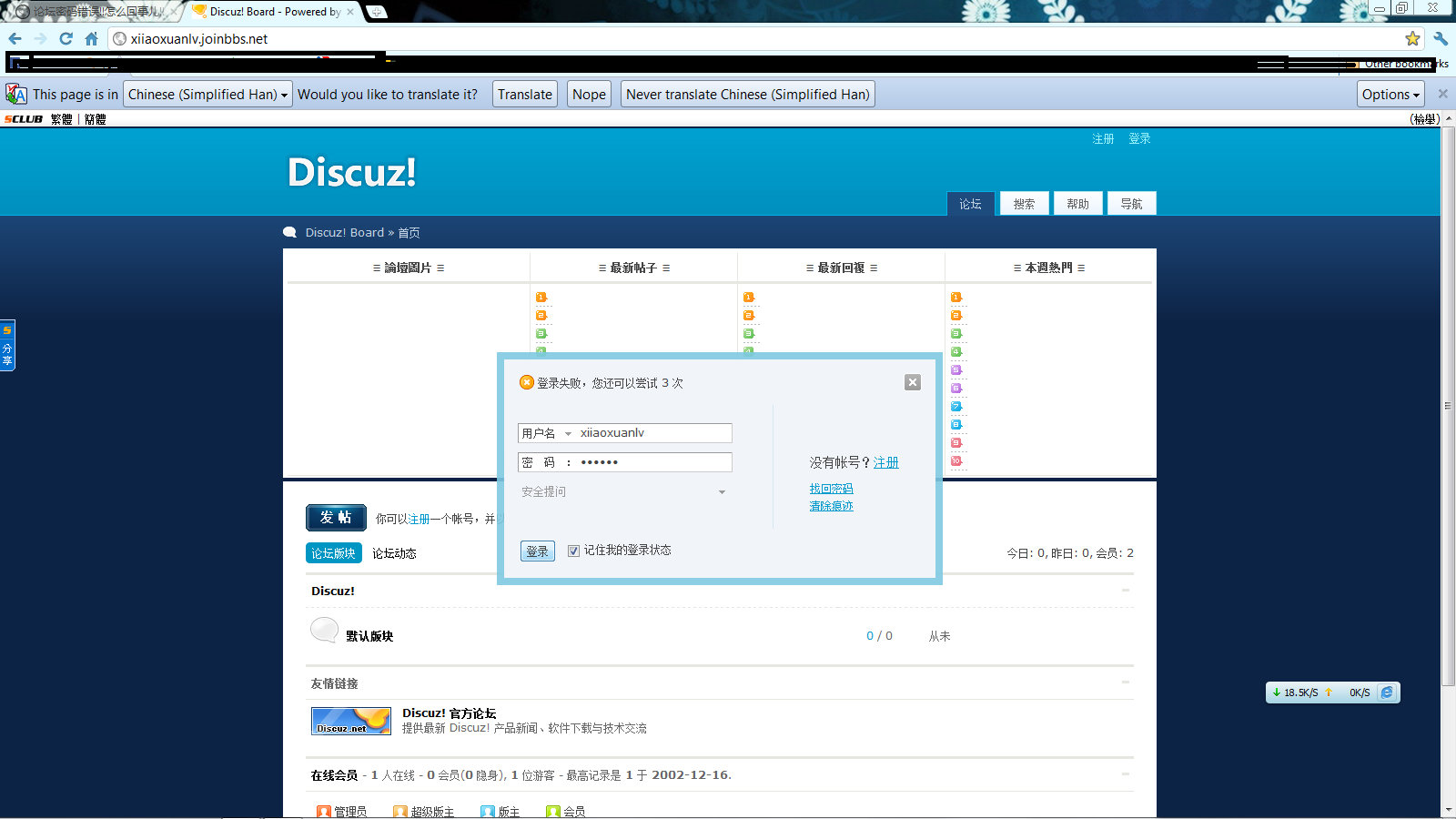The height and width of the screenshot is (819, 1456).
Task: Collapse the 在线会员 section
Action: pyautogui.click(x=1126, y=774)
